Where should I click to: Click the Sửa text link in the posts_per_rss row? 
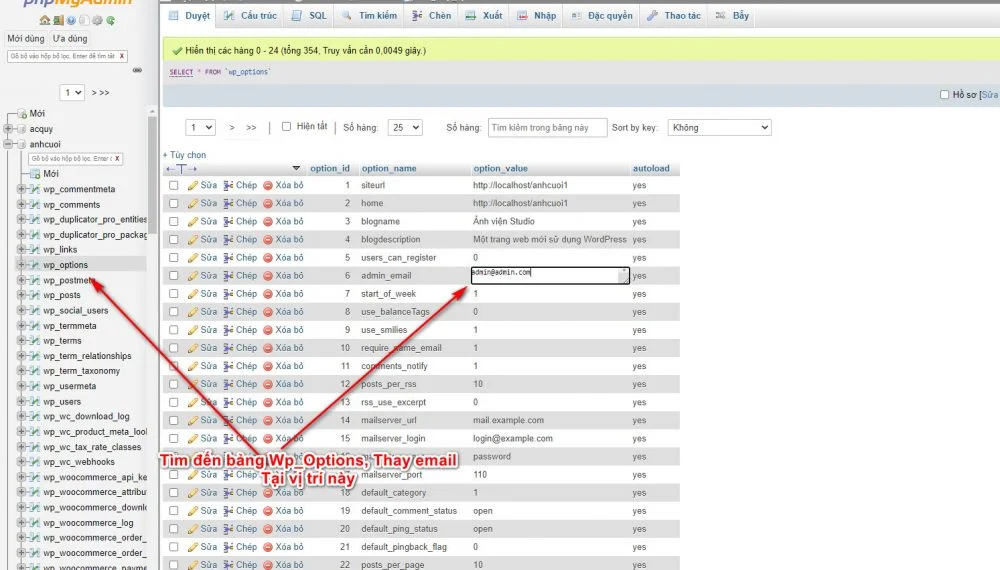[x=209, y=384]
